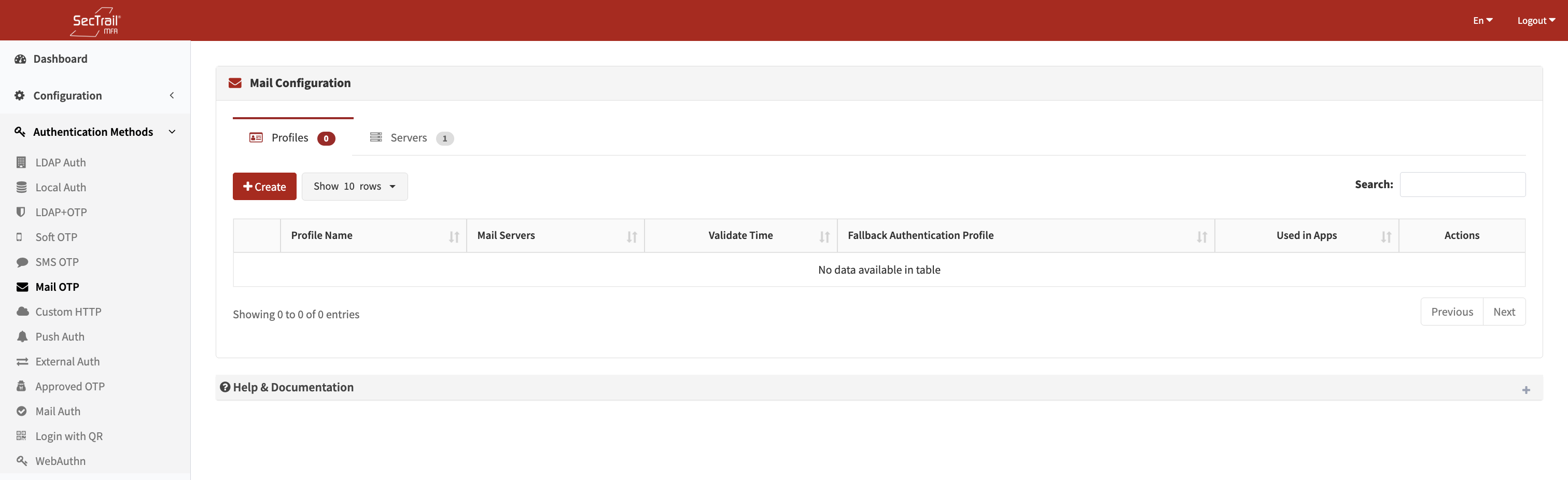Click the SecTrail MFA logo
Image resolution: width=1568 pixels, height=480 pixels.
(95, 21)
